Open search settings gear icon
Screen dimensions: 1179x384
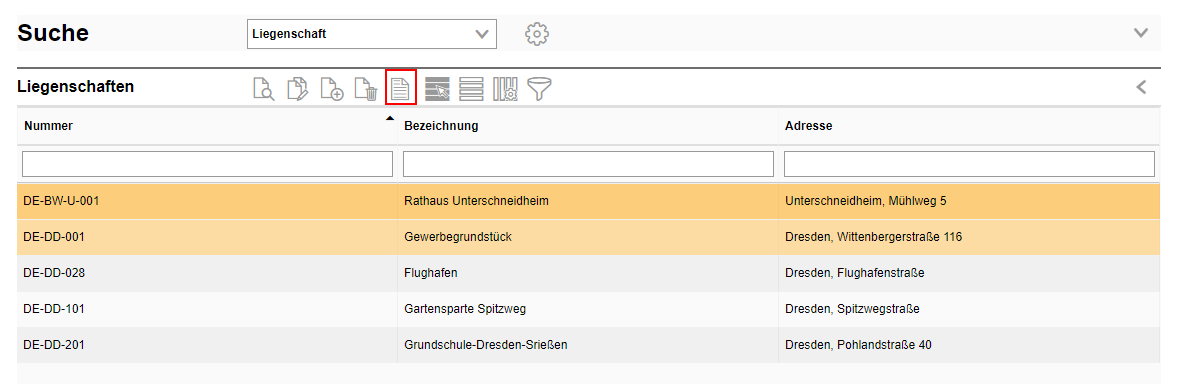537,34
